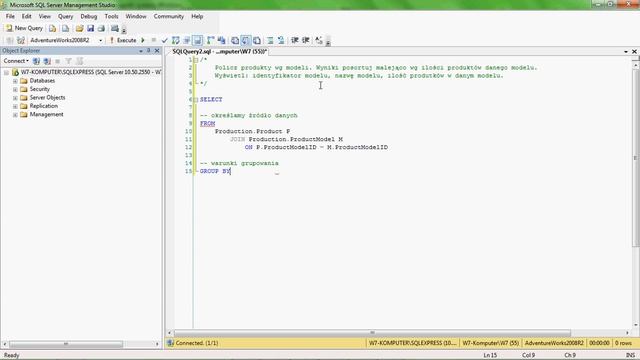The height and width of the screenshot is (360, 640).
Task: Open the File menu
Action: (x=10, y=16)
